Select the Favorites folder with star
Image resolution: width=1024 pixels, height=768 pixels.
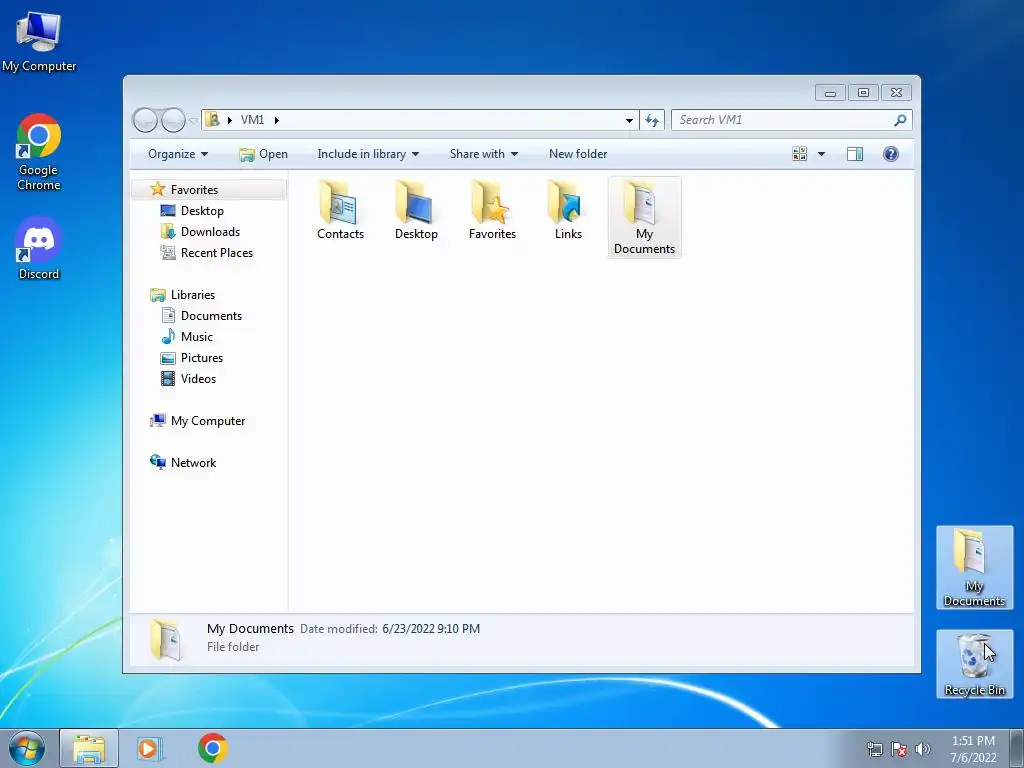(492, 210)
